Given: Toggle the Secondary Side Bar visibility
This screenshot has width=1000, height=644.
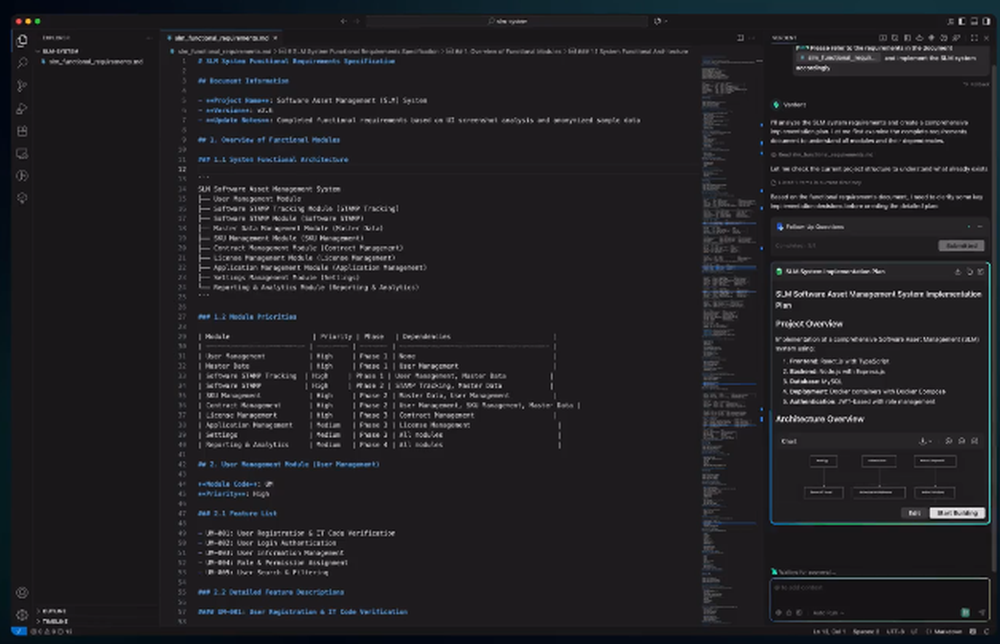Looking at the screenshot, I should [x=986, y=22].
